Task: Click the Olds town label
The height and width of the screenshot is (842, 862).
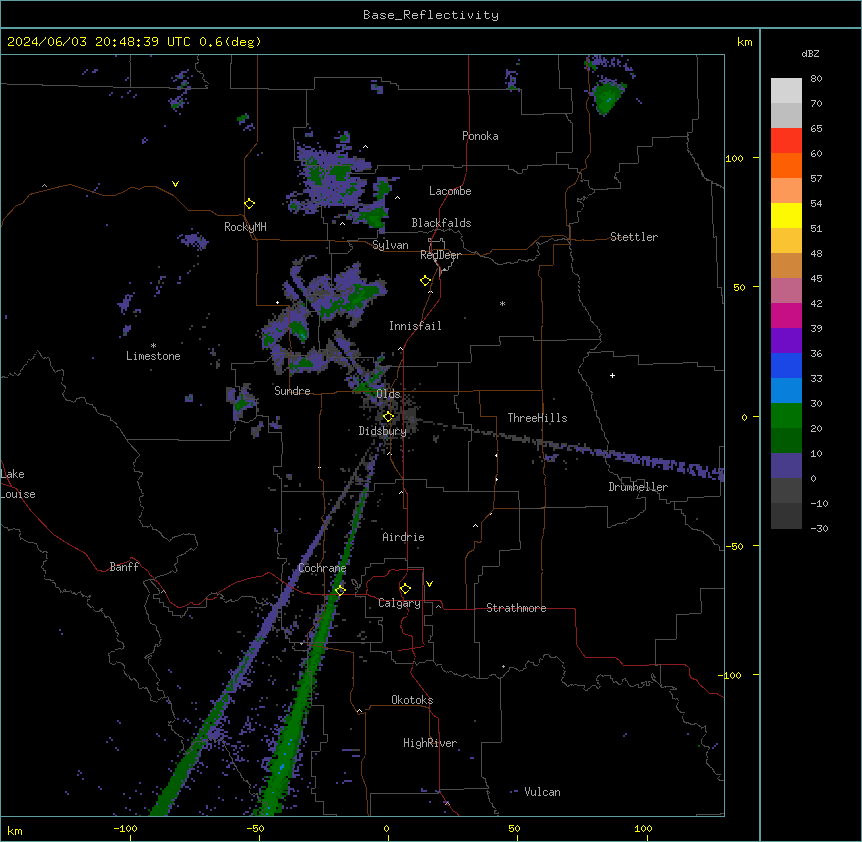Action: (388, 394)
